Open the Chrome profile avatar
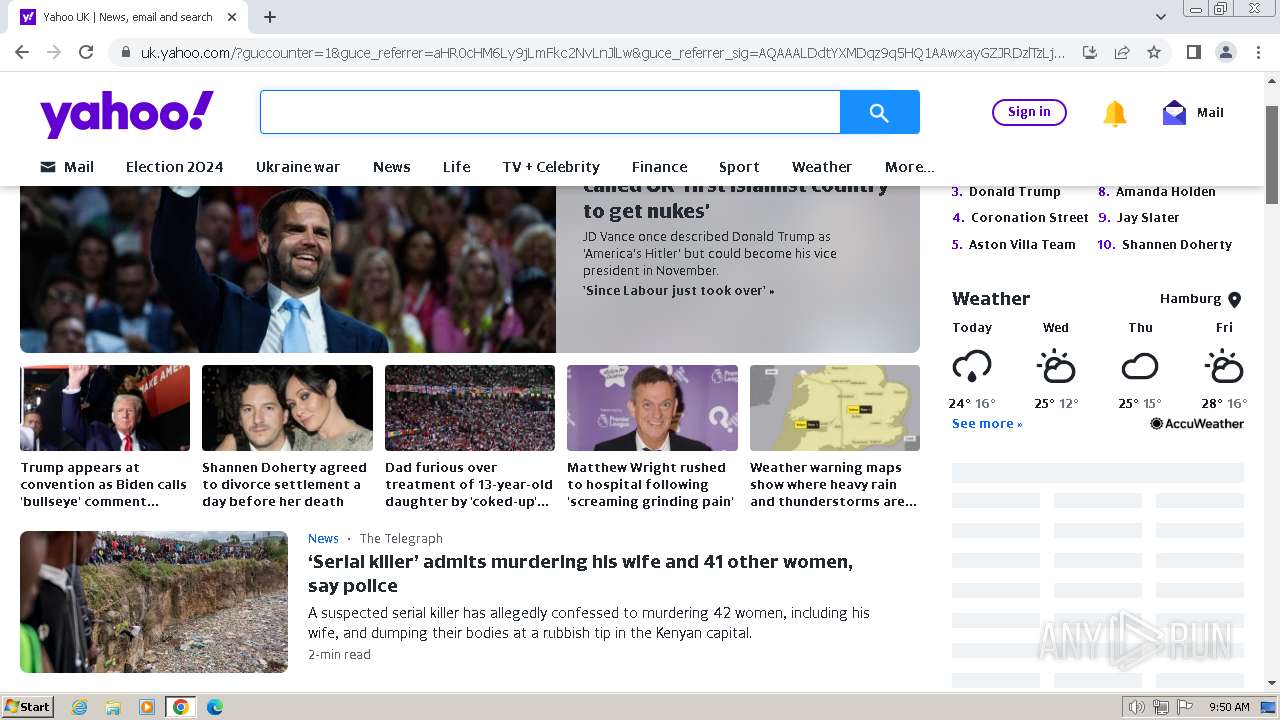This screenshot has height=720, width=1280. pyautogui.click(x=1225, y=52)
